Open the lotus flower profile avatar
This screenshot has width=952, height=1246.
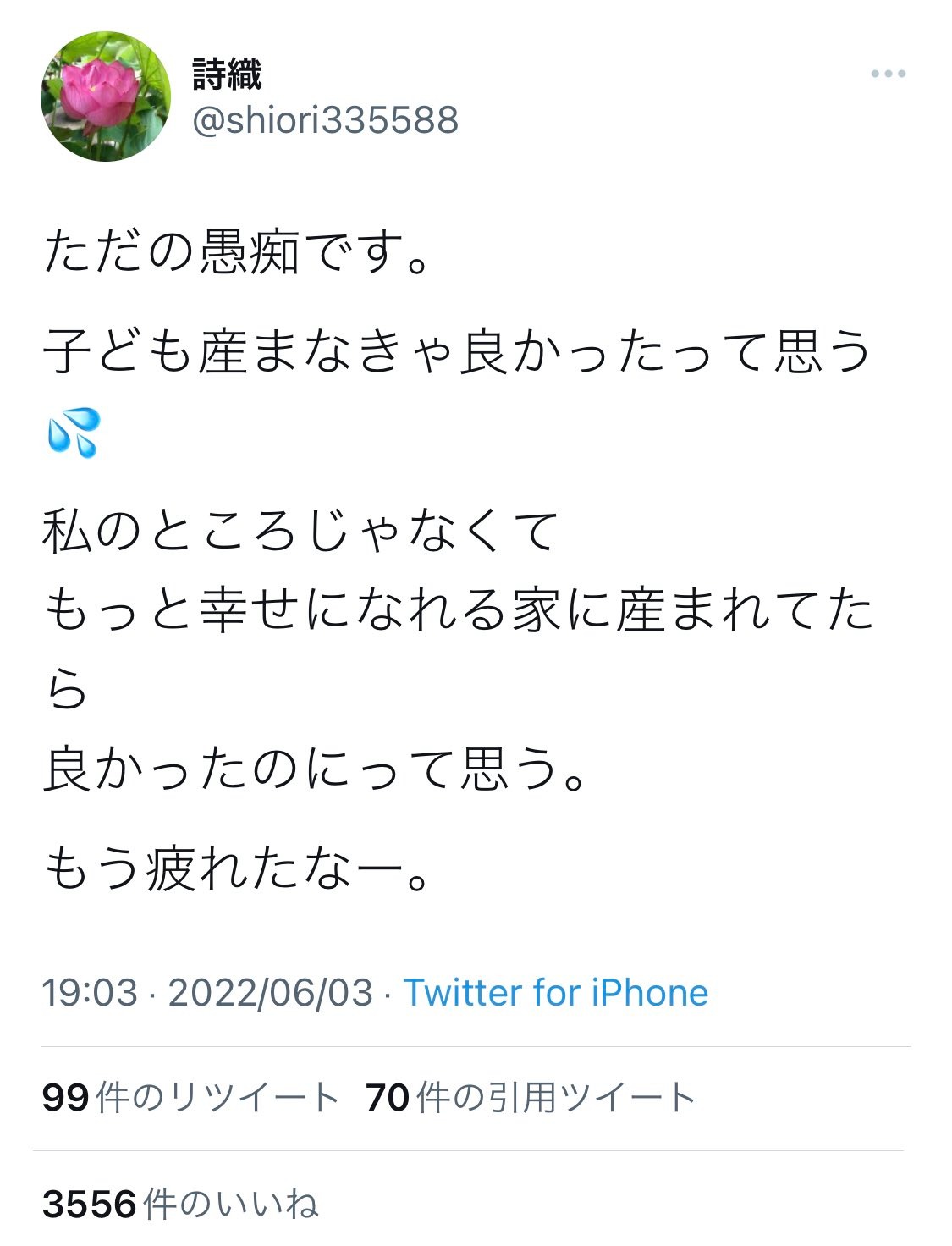pos(105,96)
